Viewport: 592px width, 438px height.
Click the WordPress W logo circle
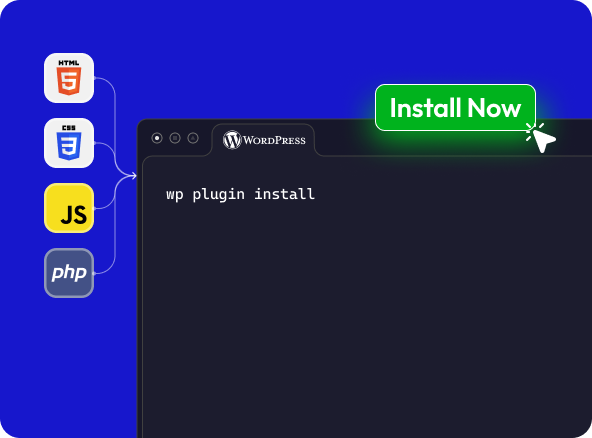[232, 140]
